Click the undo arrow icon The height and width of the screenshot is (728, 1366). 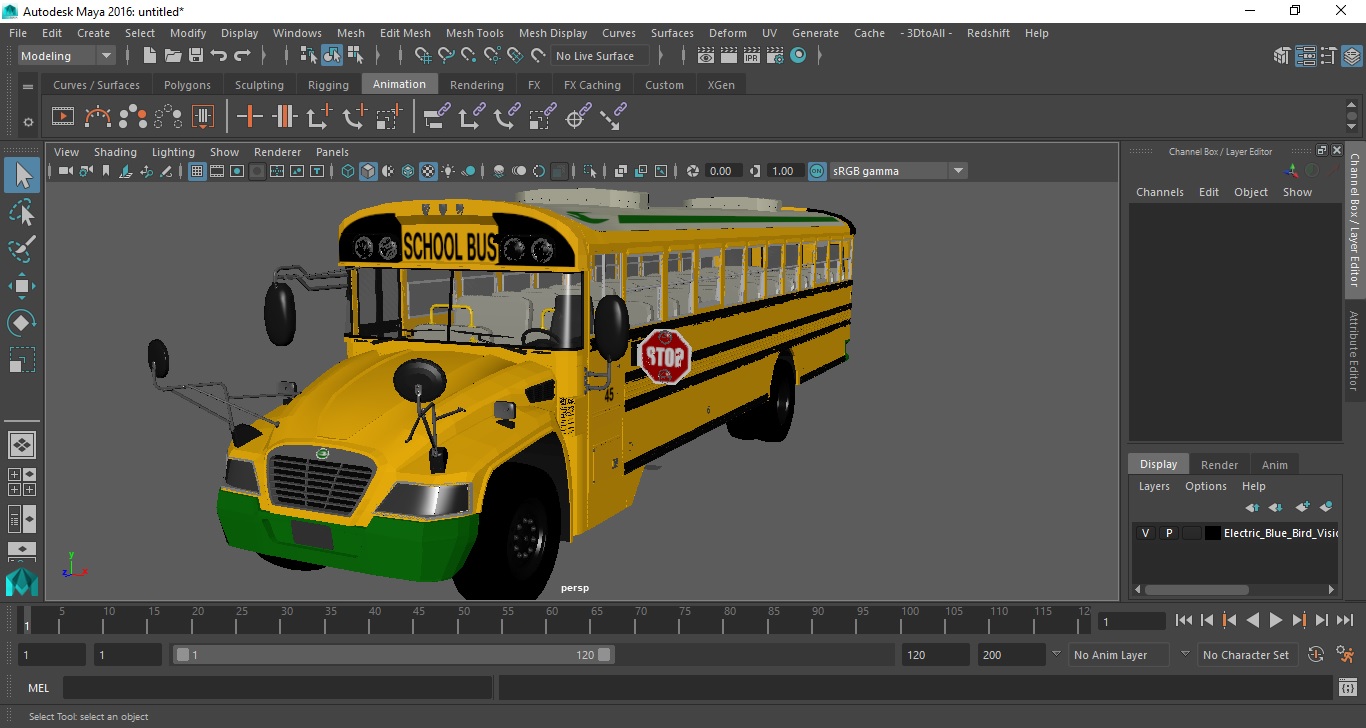click(x=219, y=55)
